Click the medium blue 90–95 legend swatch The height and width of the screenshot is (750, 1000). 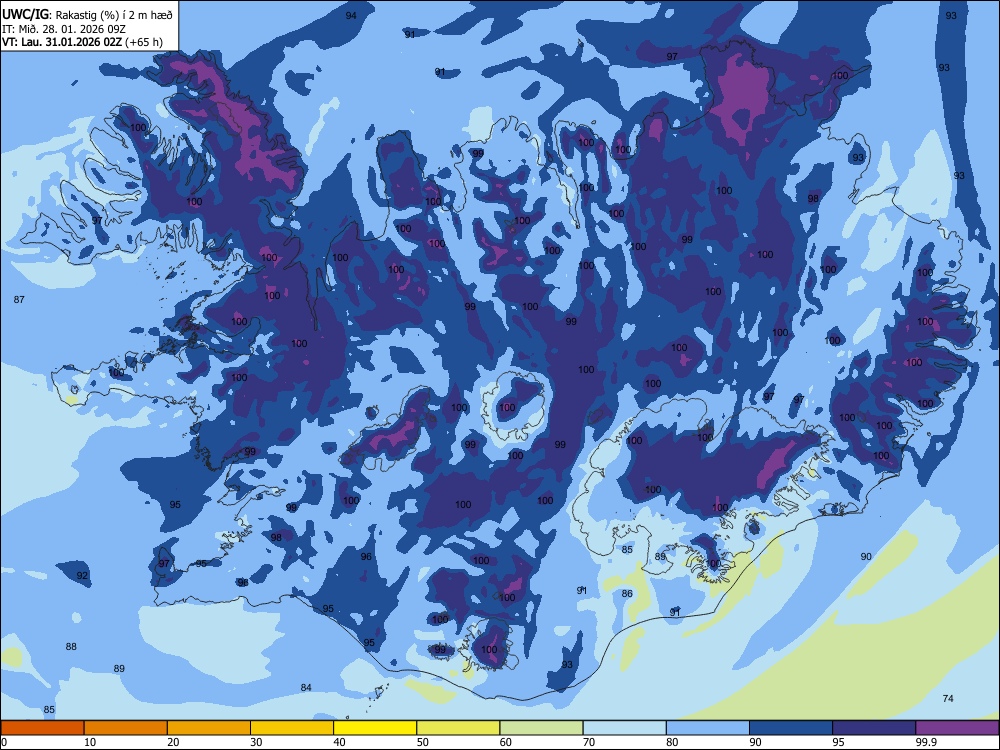[791, 728]
